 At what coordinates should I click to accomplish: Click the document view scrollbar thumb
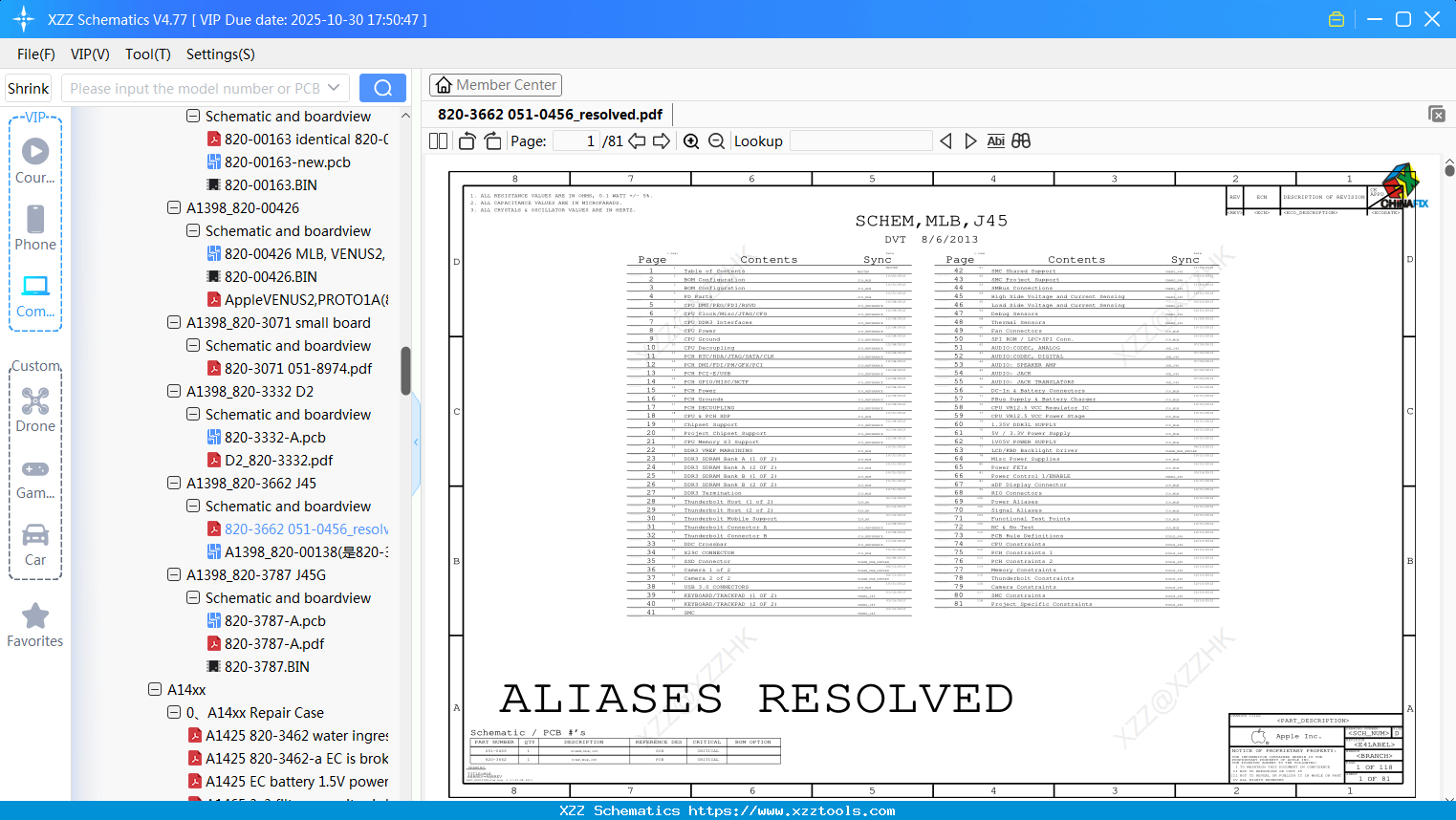[x=1449, y=170]
